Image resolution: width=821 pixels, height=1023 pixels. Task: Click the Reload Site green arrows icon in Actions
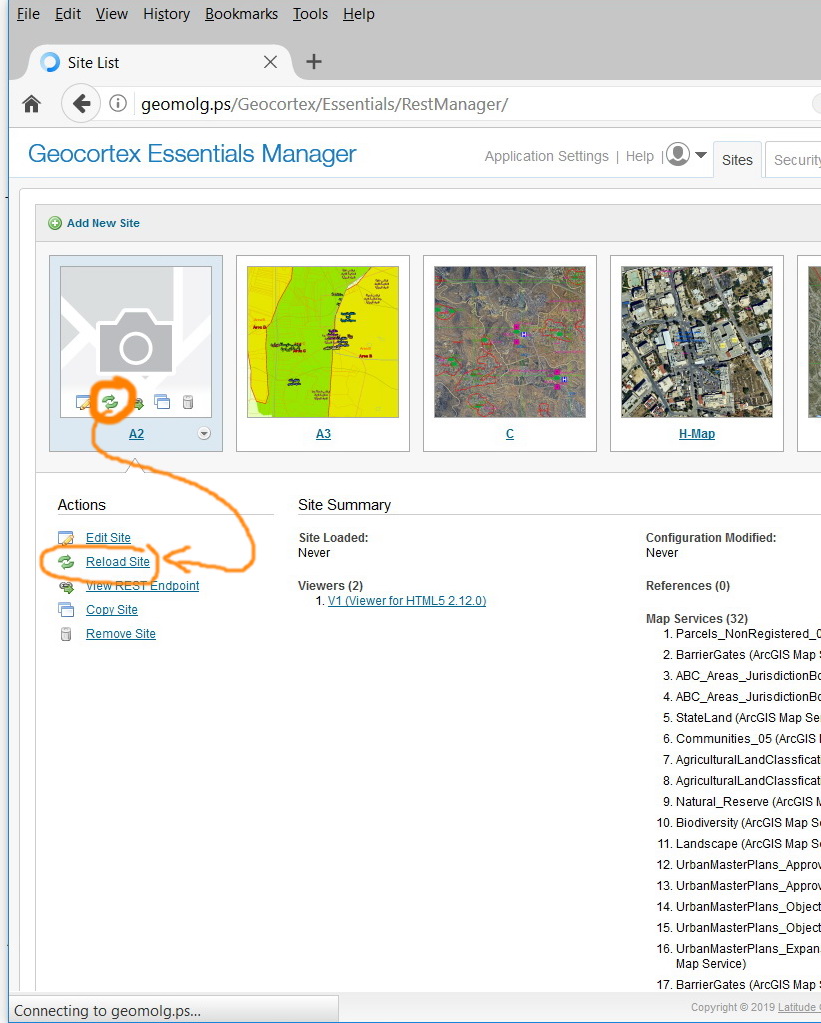[66, 562]
